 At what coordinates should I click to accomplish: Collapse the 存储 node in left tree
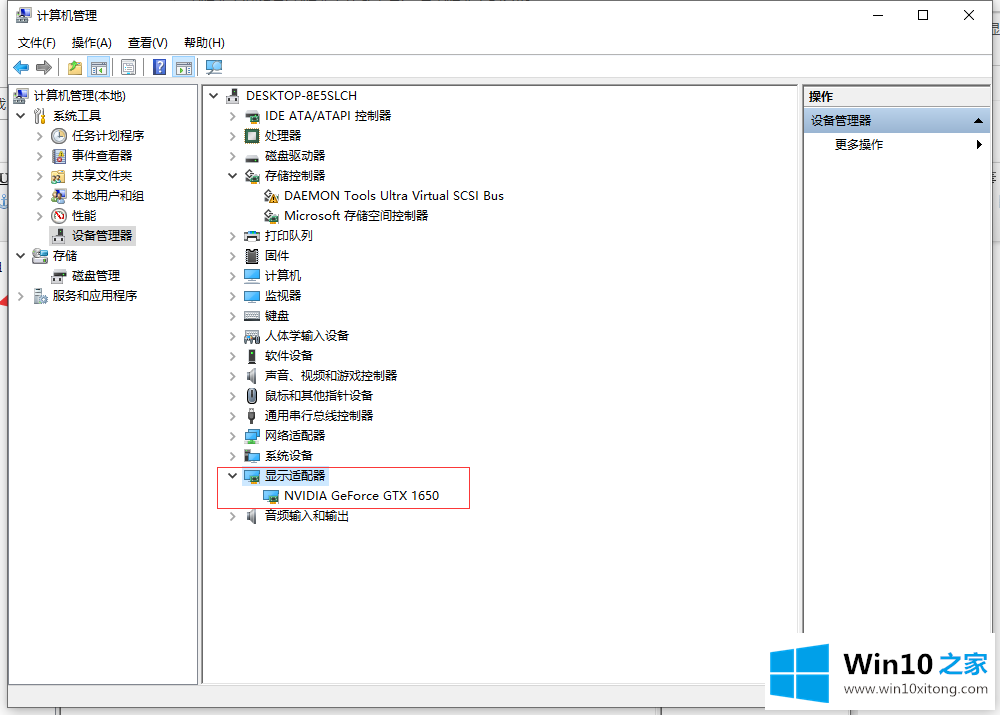pyautogui.click(x=21, y=256)
